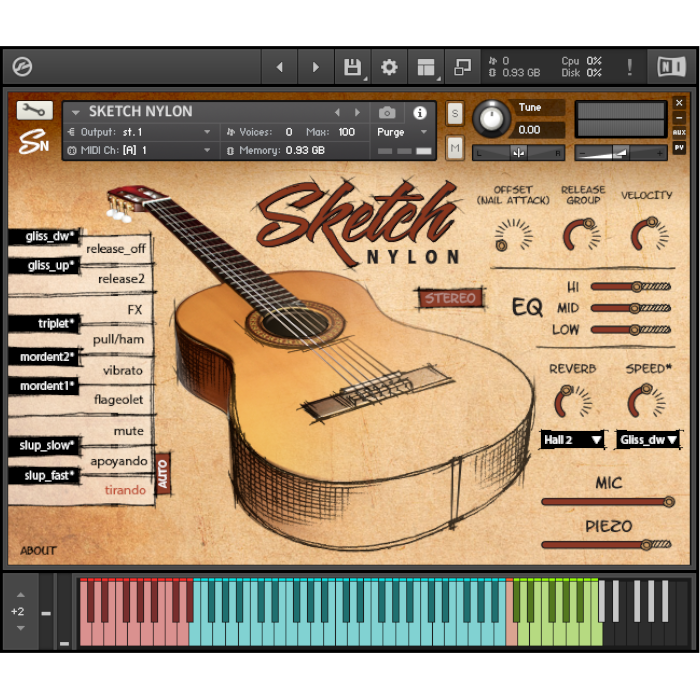Expand the instrument name dropdown triangle
Screen dimensions: 700x700
tap(75, 112)
